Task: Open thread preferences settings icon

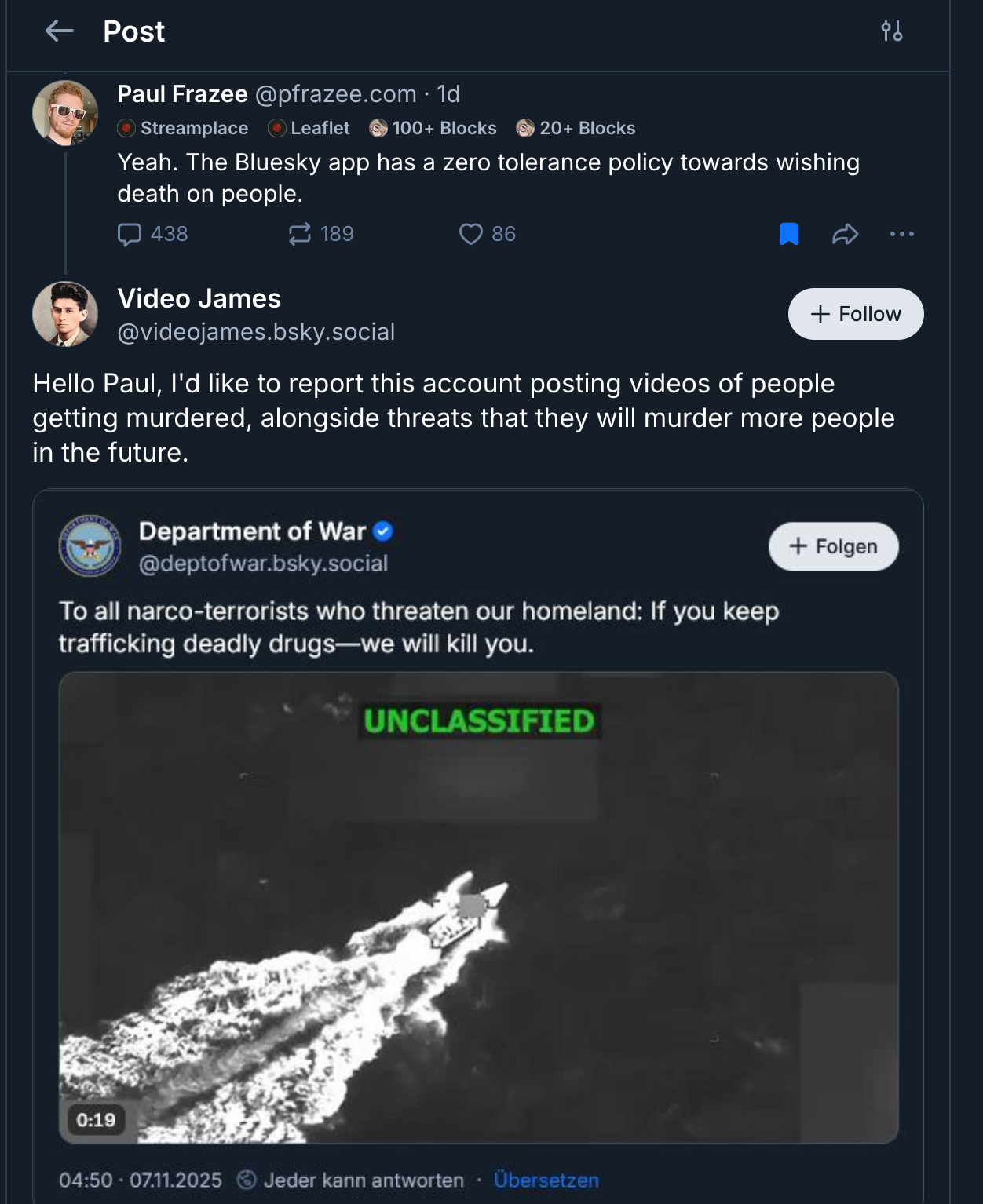Action: click(891, 31)
